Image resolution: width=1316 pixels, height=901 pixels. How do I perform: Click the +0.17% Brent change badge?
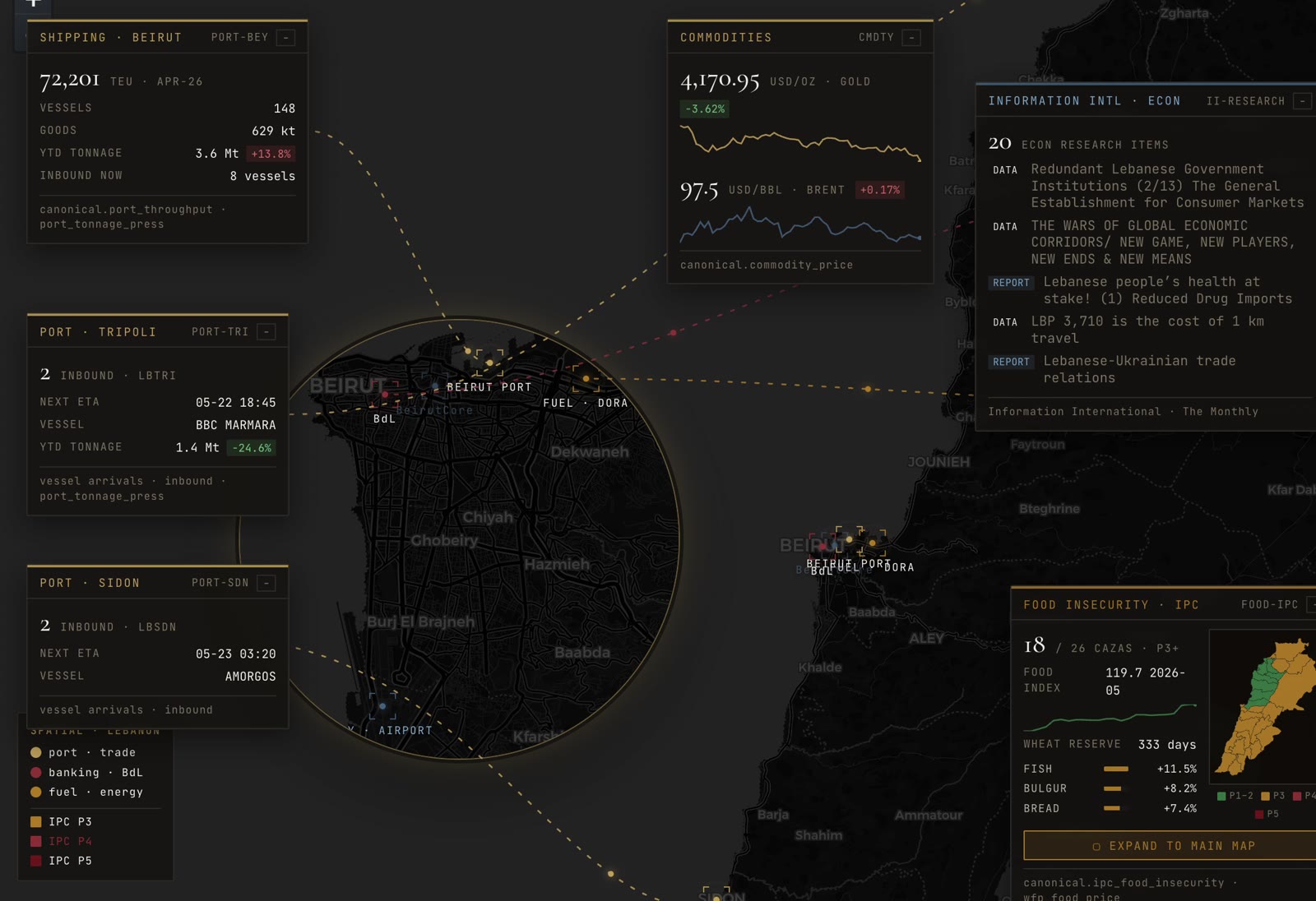[879, 190]
